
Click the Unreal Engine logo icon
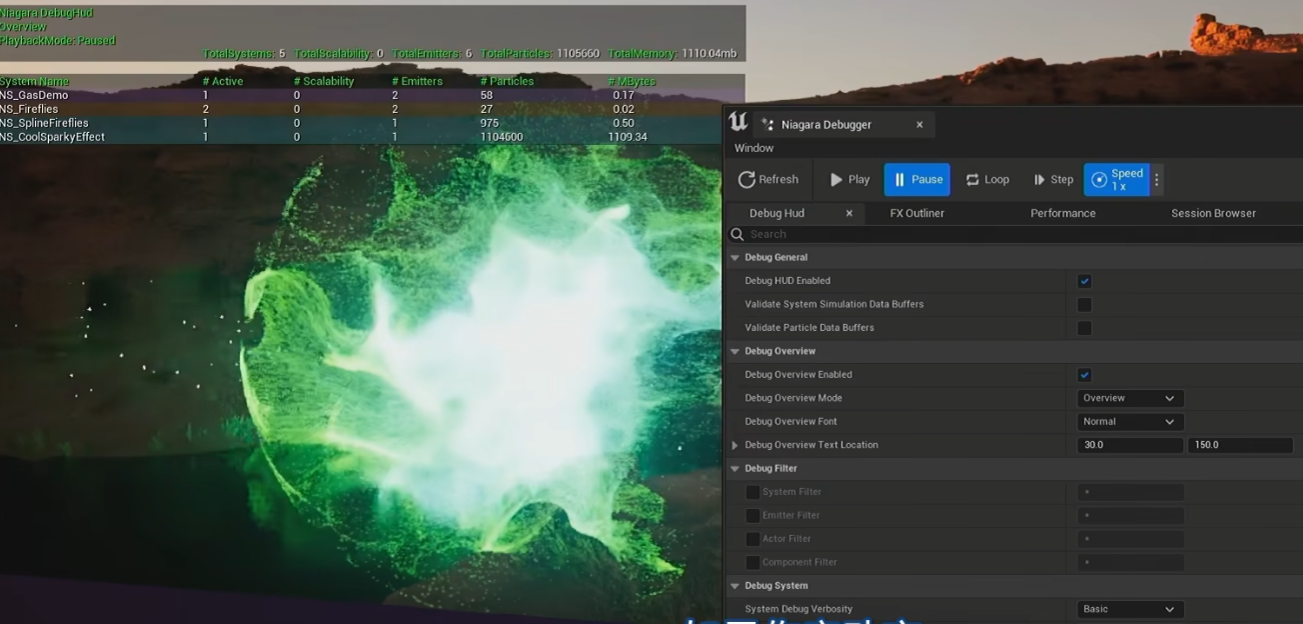(x=738, y=122)
